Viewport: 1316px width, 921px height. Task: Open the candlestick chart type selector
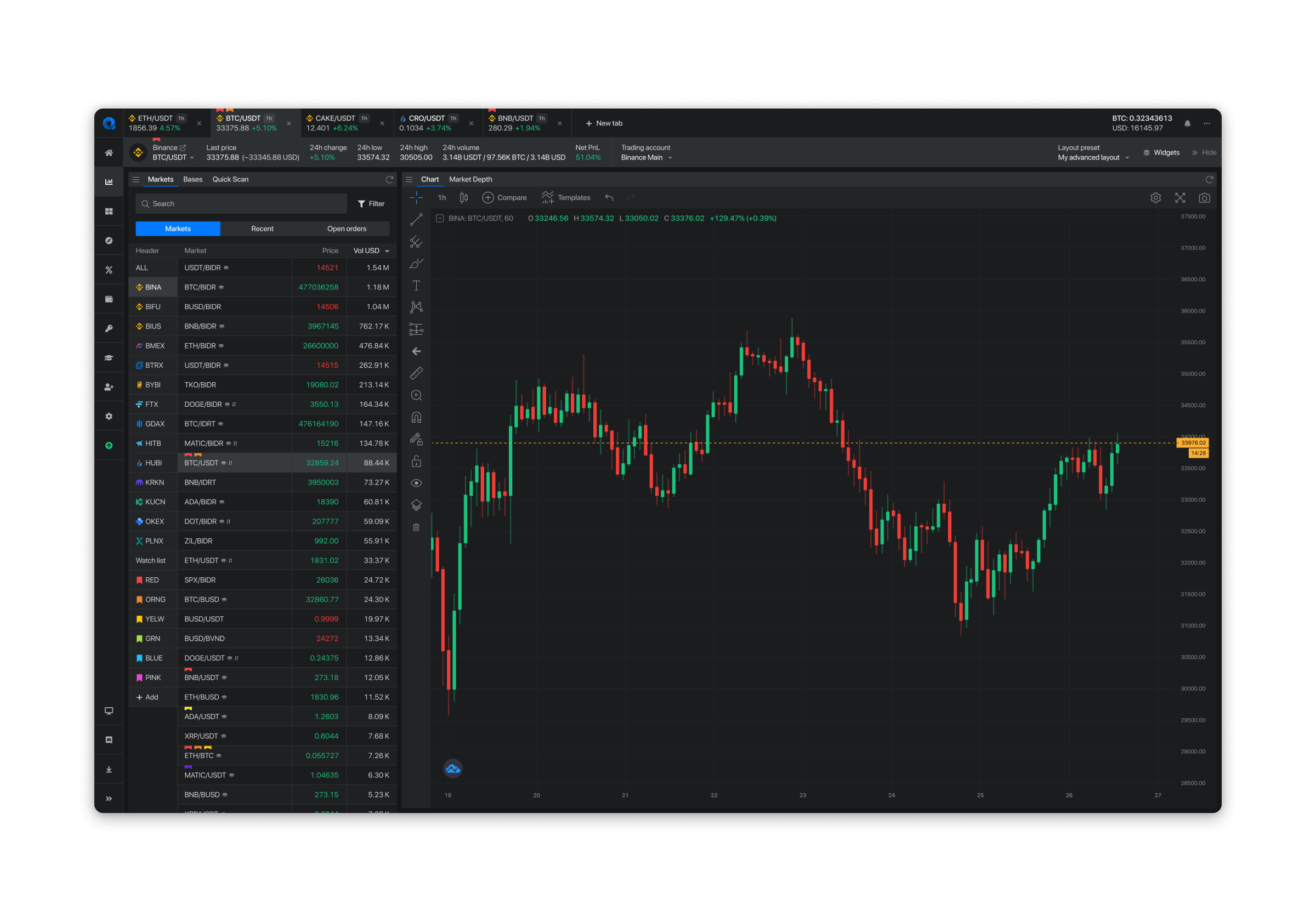coord(464,198)
